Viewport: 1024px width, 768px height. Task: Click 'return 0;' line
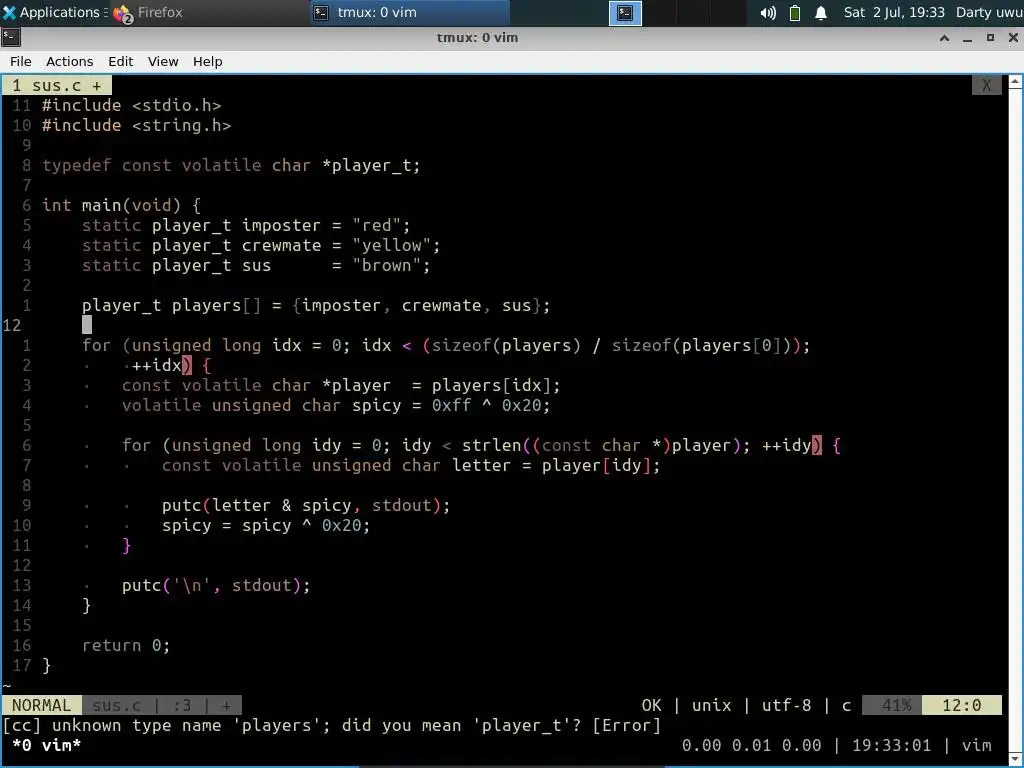(126, 645)
